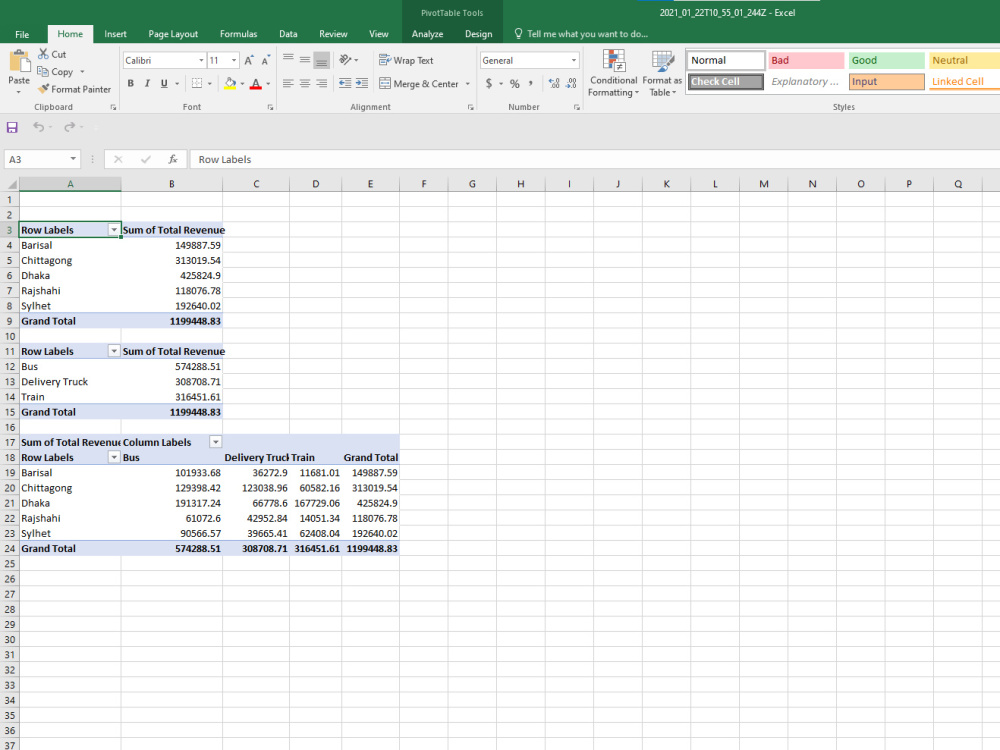The height and width of the screenshot is (750, 1000).
Task: Open the Font group dialog launcher
Action: pos(270,108)
